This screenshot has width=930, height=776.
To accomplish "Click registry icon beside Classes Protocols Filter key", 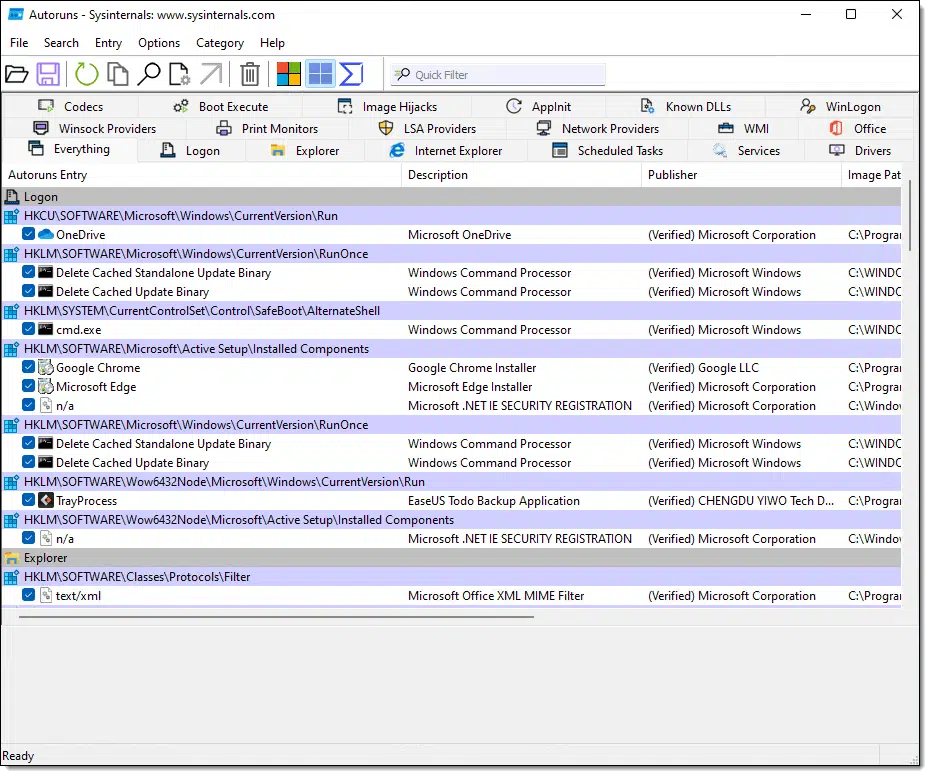I will [11, 576].
